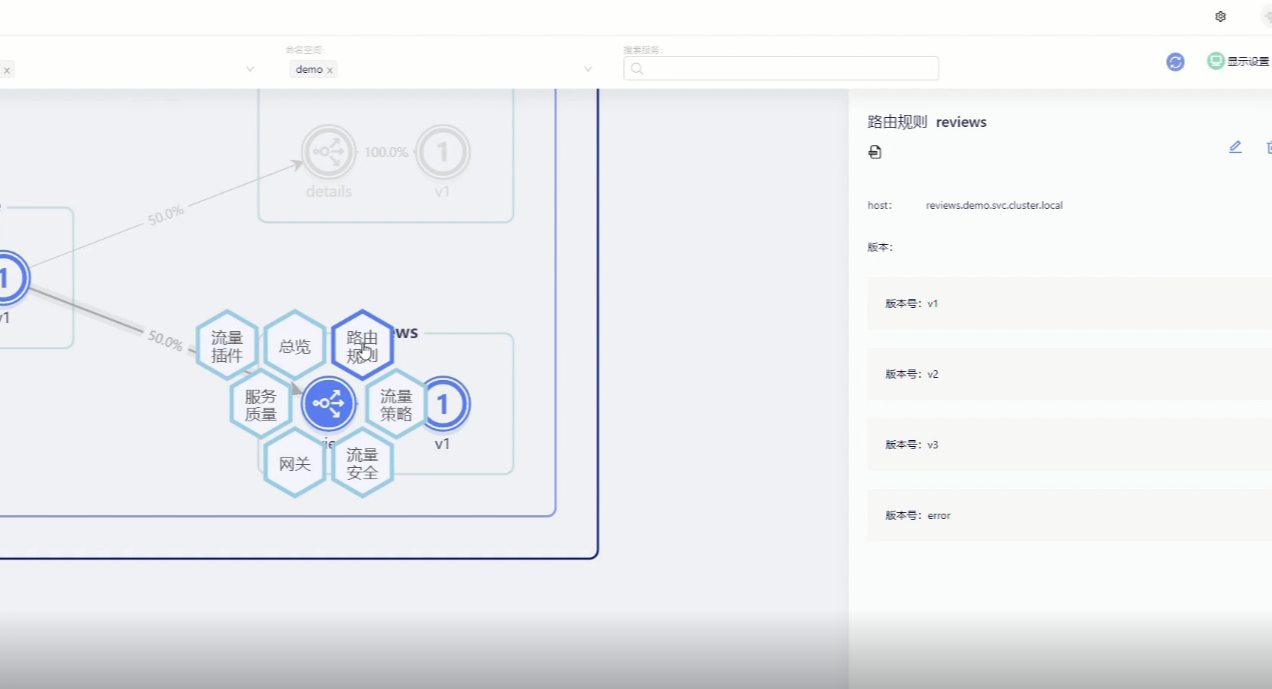Click the document icon under 路由规则 title
1272x689 pixels.
coord(875,152)
